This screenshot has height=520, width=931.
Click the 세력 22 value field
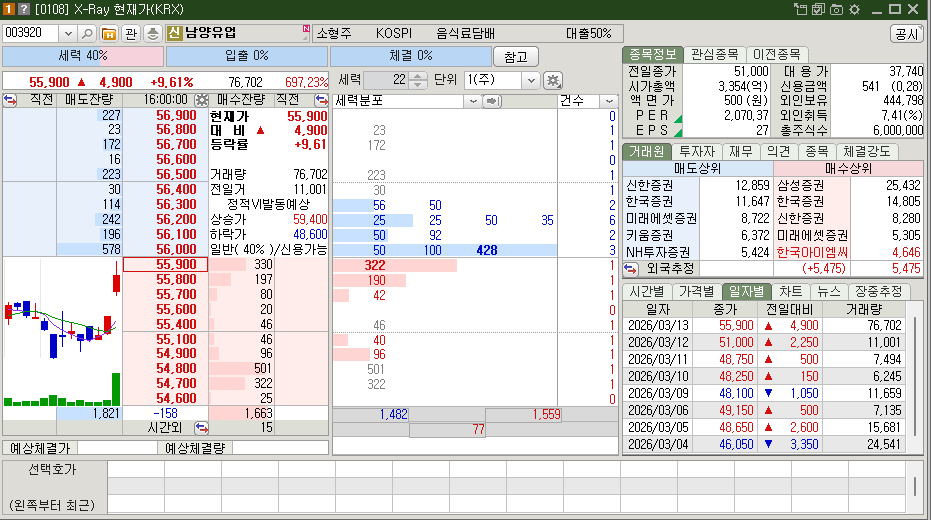[386, 80]
